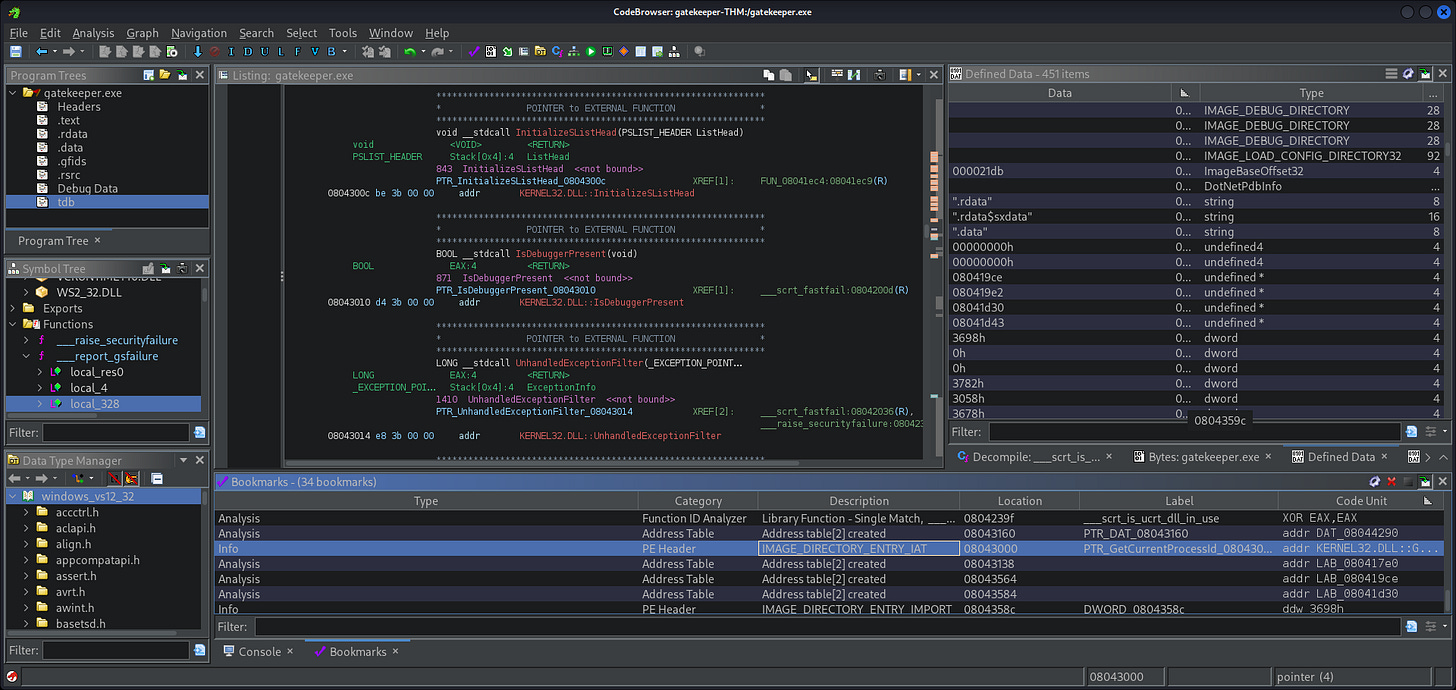Switch to the Console tab
This screenshot has height=690, width=1456.
click(258, 651)
